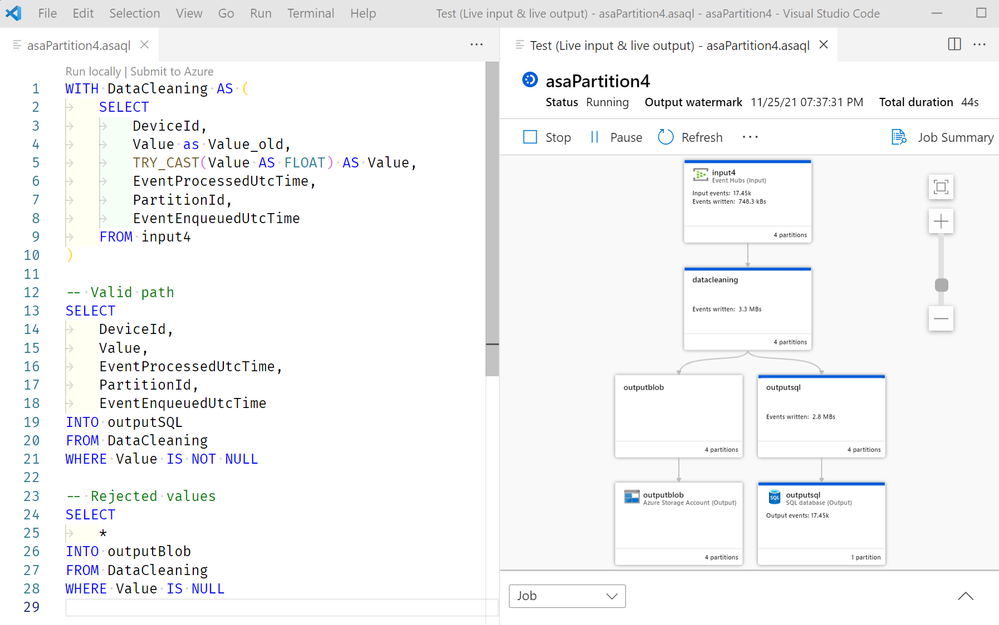Click the '-- Rejected values' comment

coord(140,496)
